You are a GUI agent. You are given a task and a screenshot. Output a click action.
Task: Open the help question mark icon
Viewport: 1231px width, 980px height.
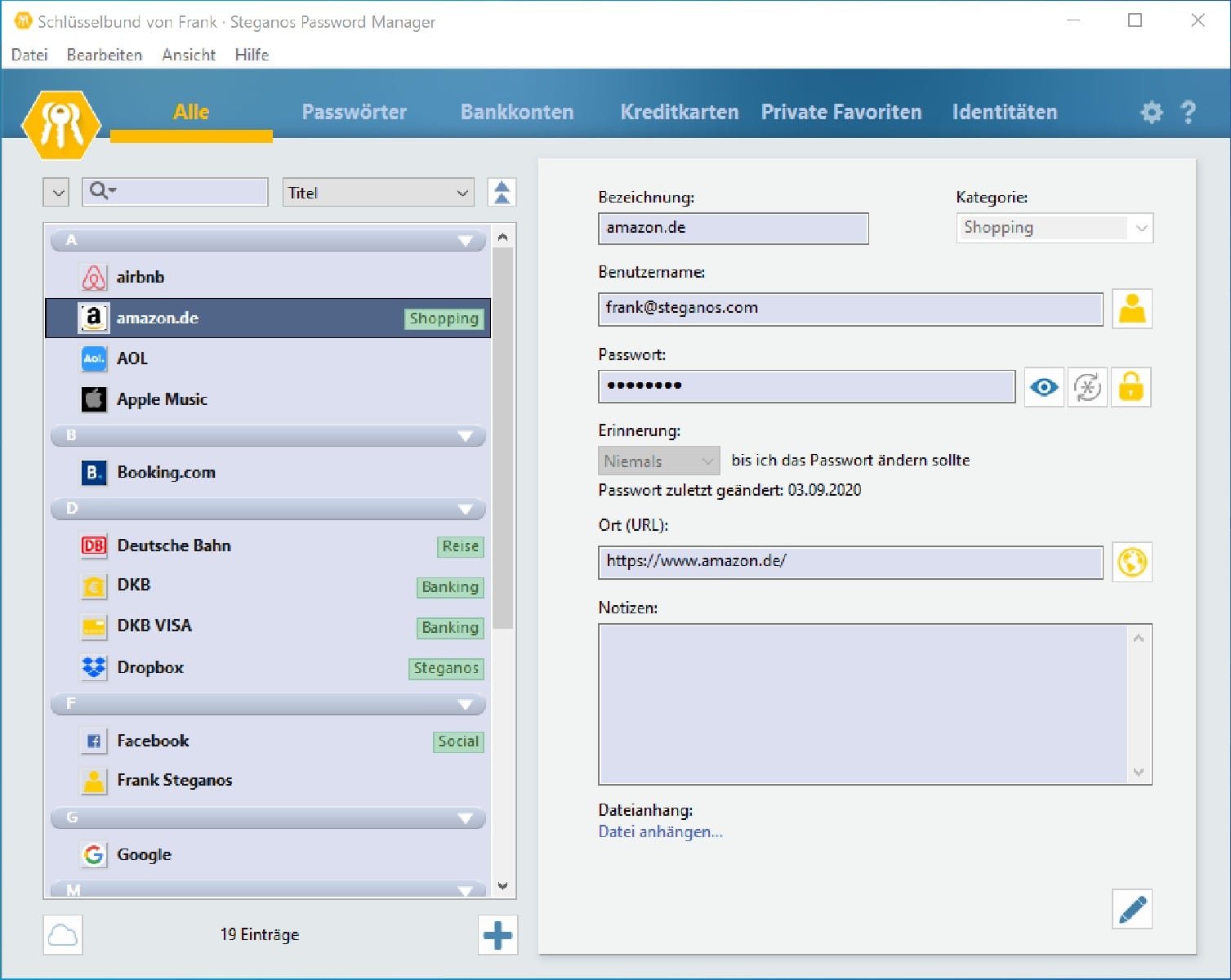(1189, 112)
